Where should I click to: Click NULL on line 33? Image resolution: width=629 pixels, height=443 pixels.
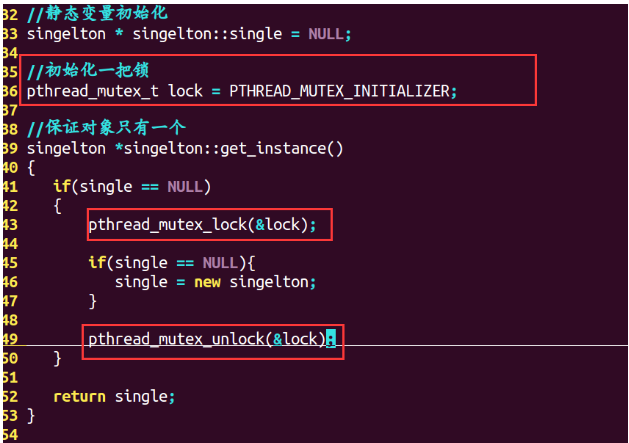click(326, 34)
